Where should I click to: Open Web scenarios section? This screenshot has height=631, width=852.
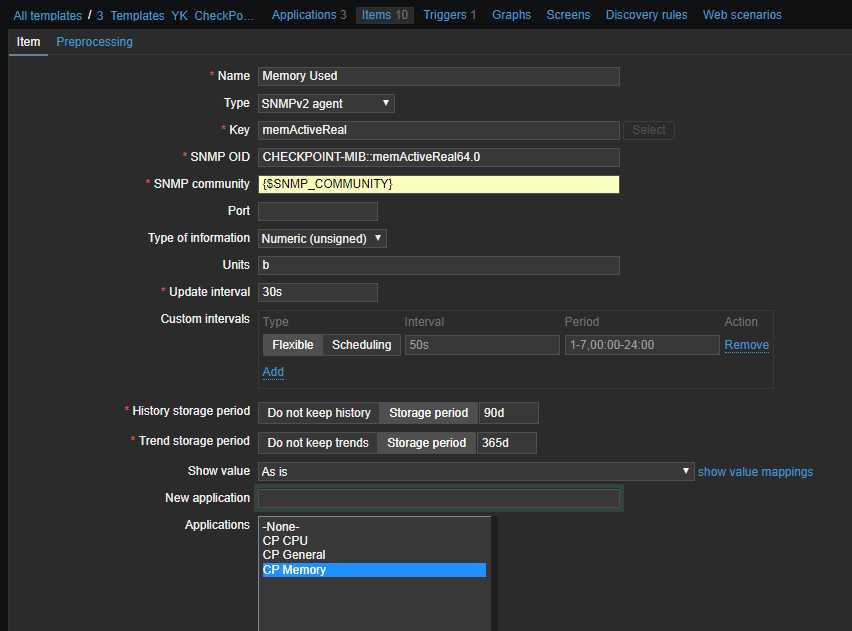coord(742,15)
